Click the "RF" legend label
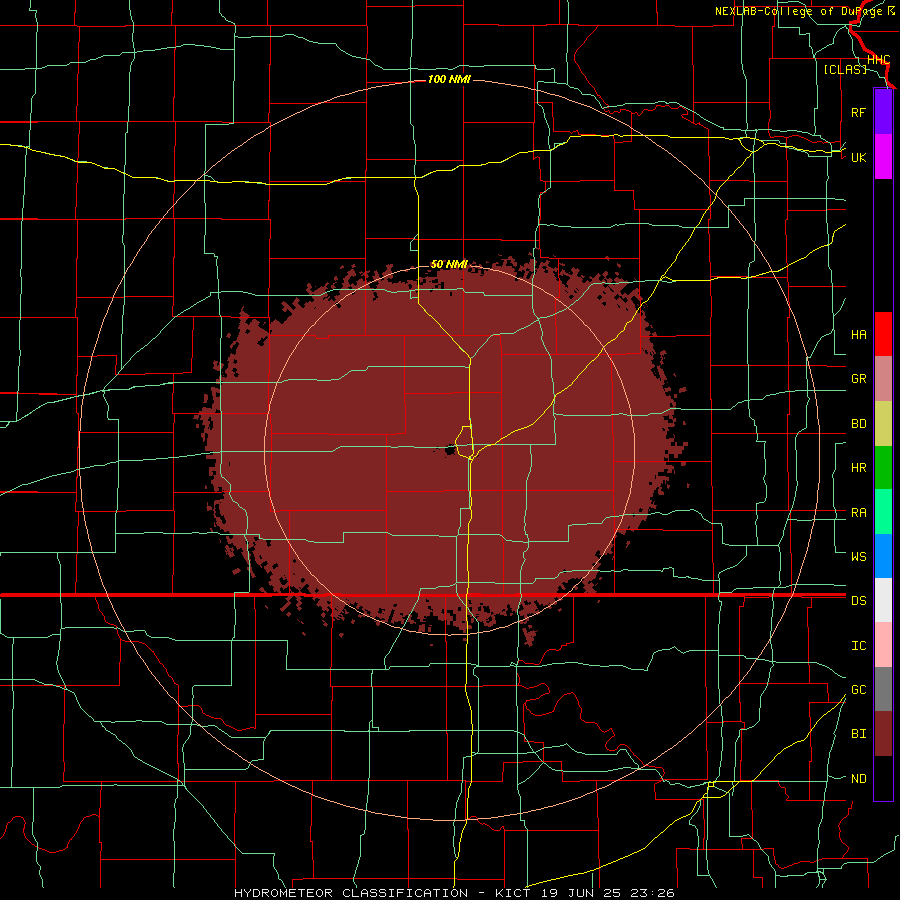Image resolution: width=900 pixels, height=900 pixels. point(858,112)
